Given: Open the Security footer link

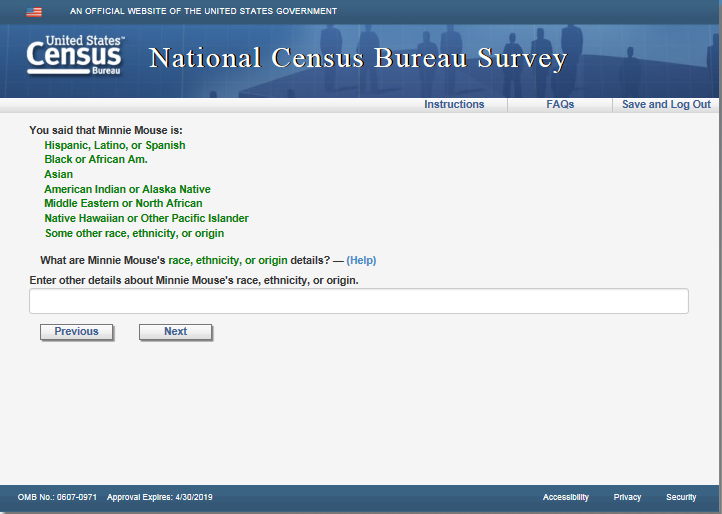Looking at the screenshot, I should tap(681, 497).
